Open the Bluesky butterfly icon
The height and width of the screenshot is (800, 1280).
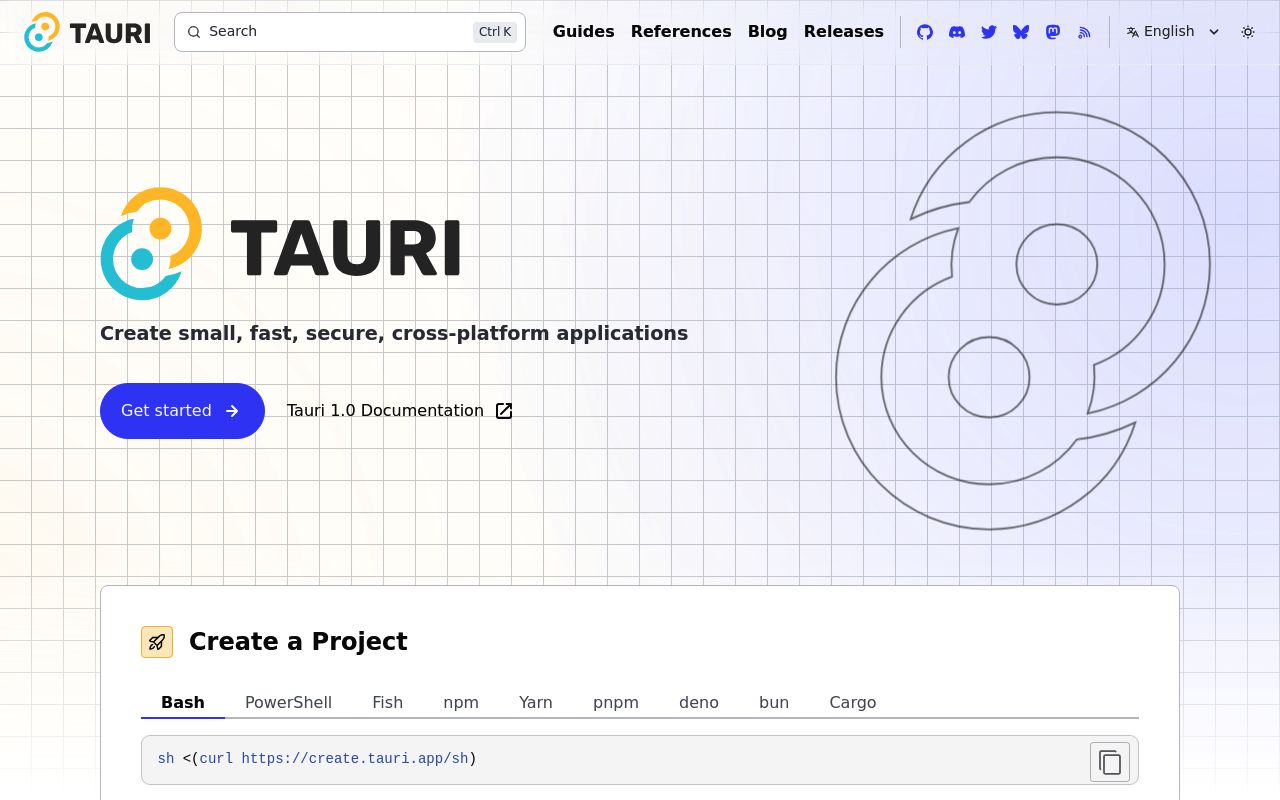(x=1020, y=32)
